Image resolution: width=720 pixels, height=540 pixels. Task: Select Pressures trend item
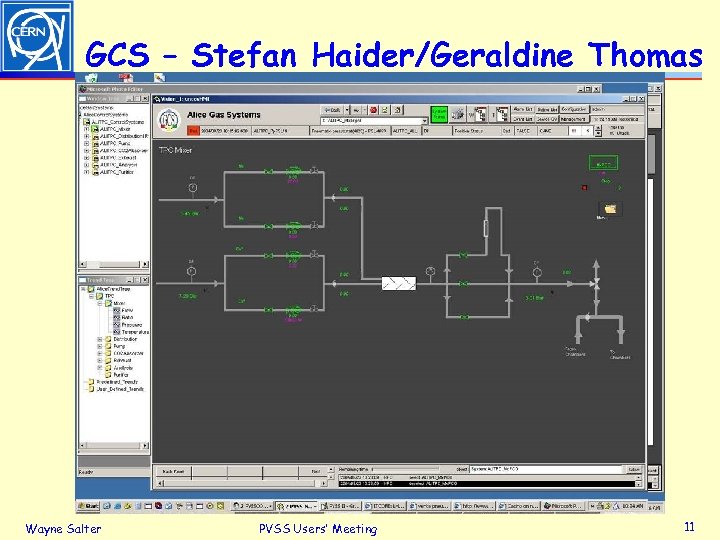point(132,325)
